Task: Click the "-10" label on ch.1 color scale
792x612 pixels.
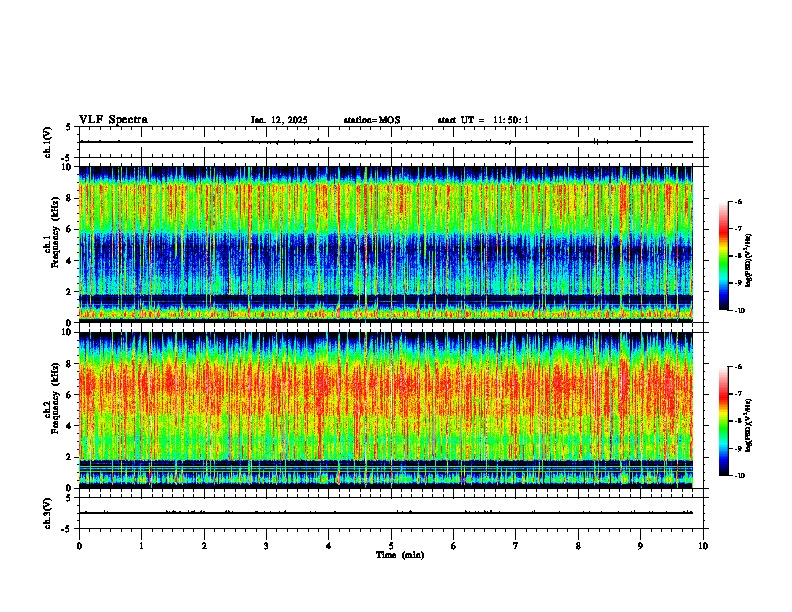Action: (x=739, y=311)
